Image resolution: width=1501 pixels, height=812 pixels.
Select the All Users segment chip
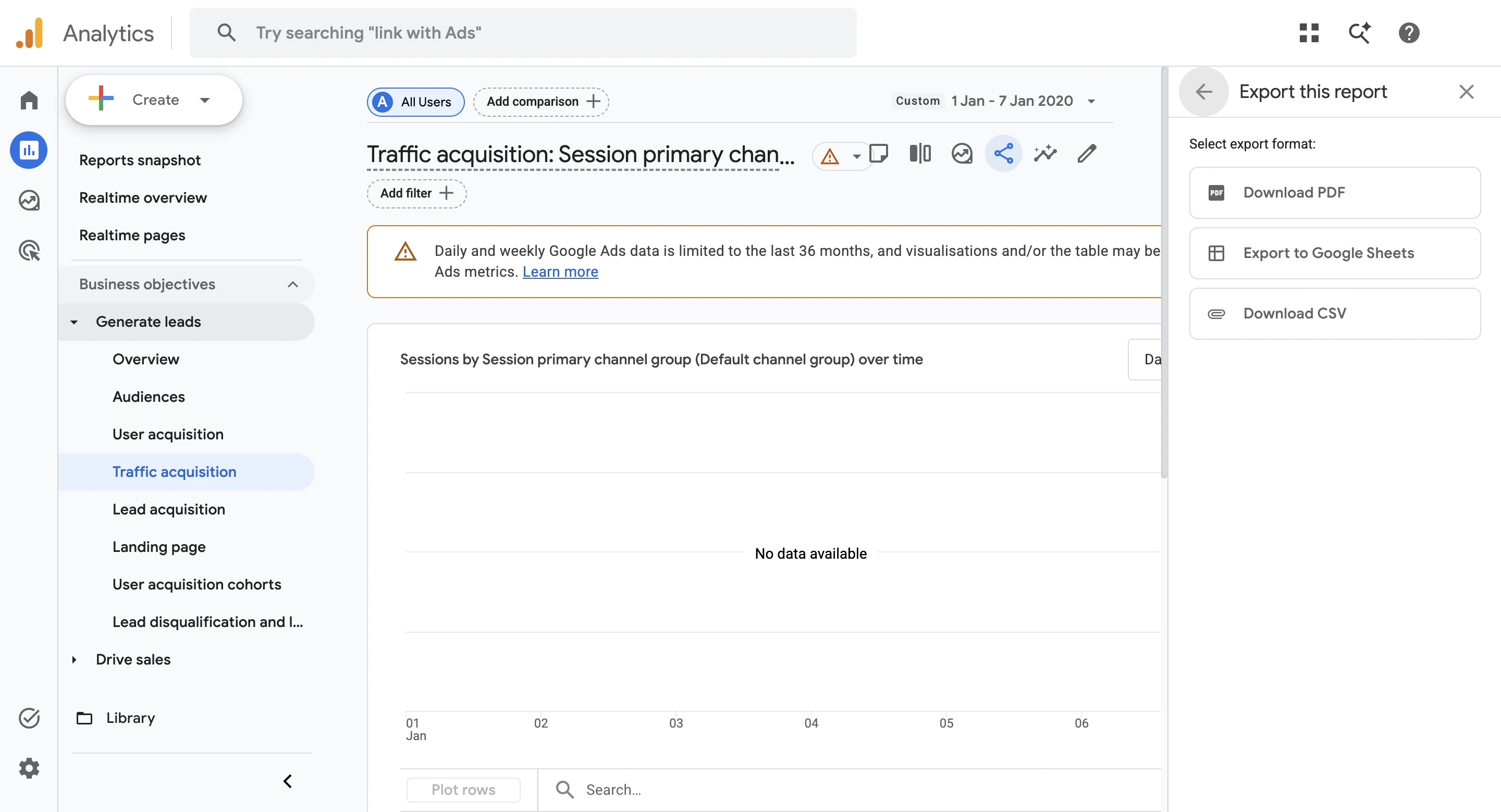click(x=415, y=102)
